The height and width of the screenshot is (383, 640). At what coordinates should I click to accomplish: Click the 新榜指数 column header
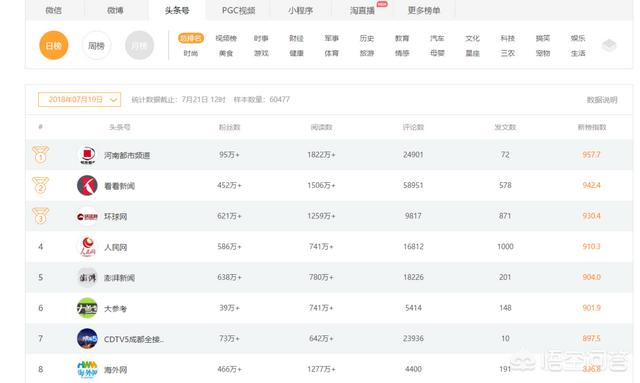[592, 127]
